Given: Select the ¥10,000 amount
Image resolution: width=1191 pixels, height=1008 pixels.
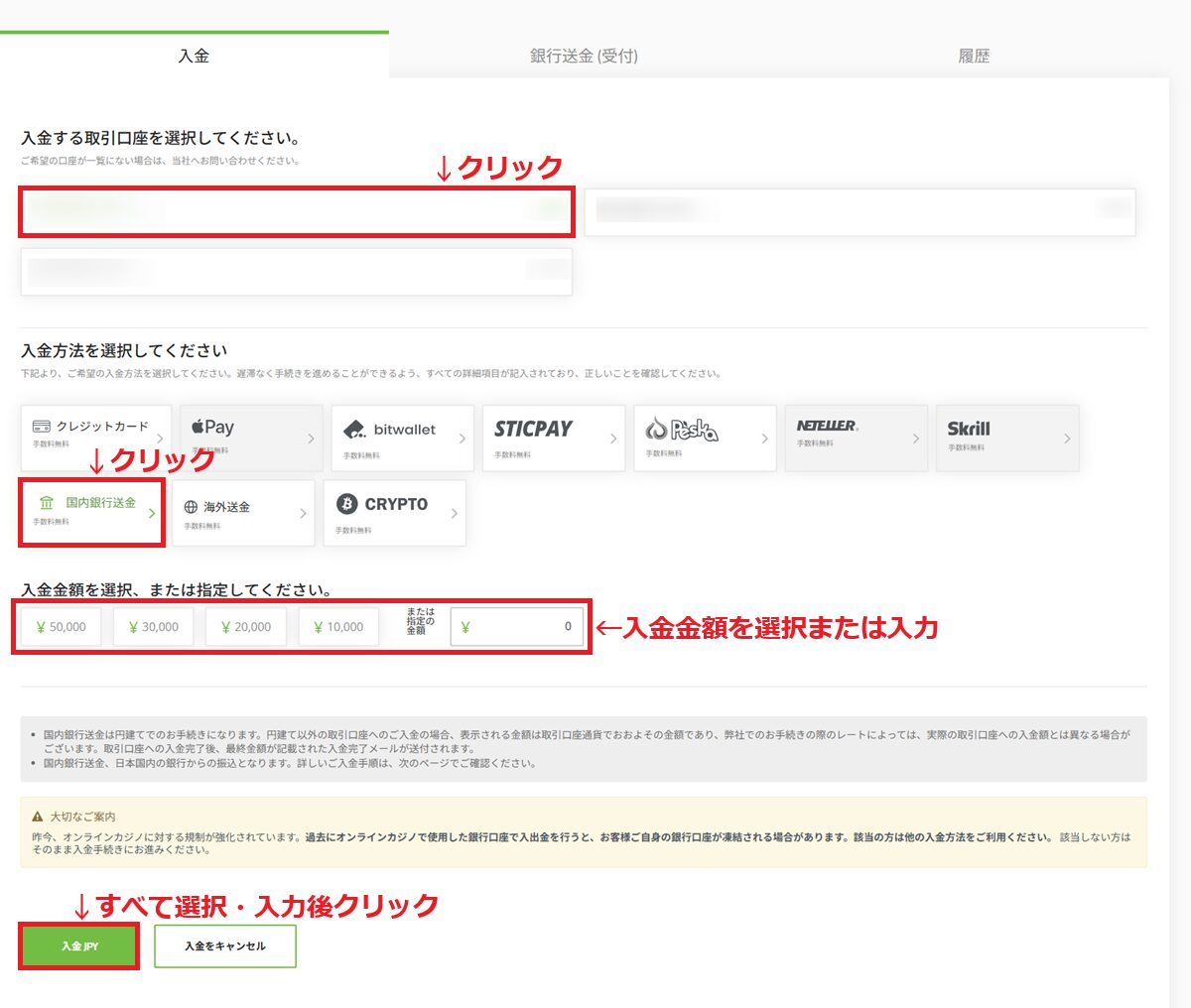Looking at the screenshot, I should click(x=338, y=627).
